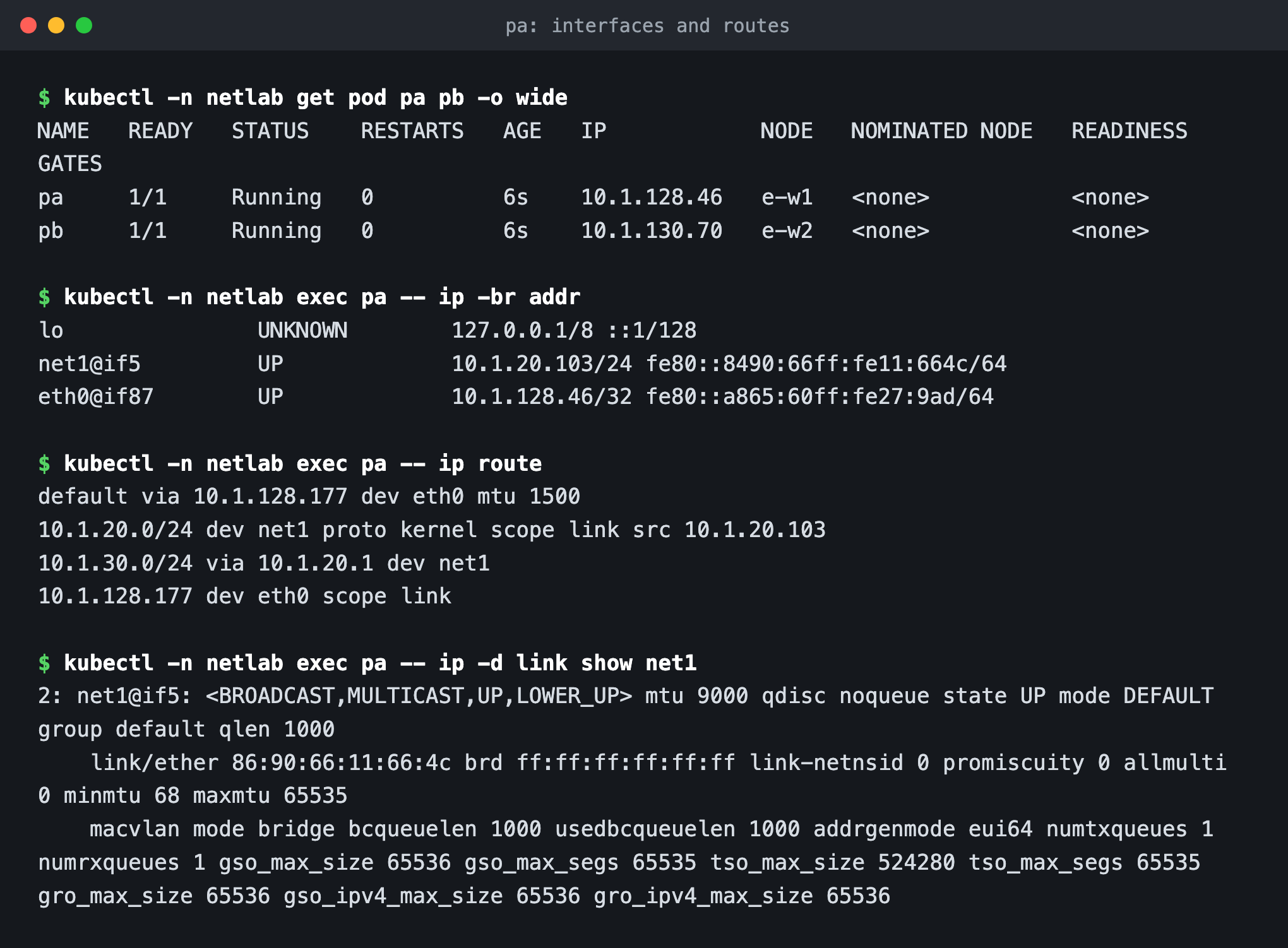Viewport: 1288px width, 948px height.
Task: Click the green maximize window button
Action: [x=84, y=25]
